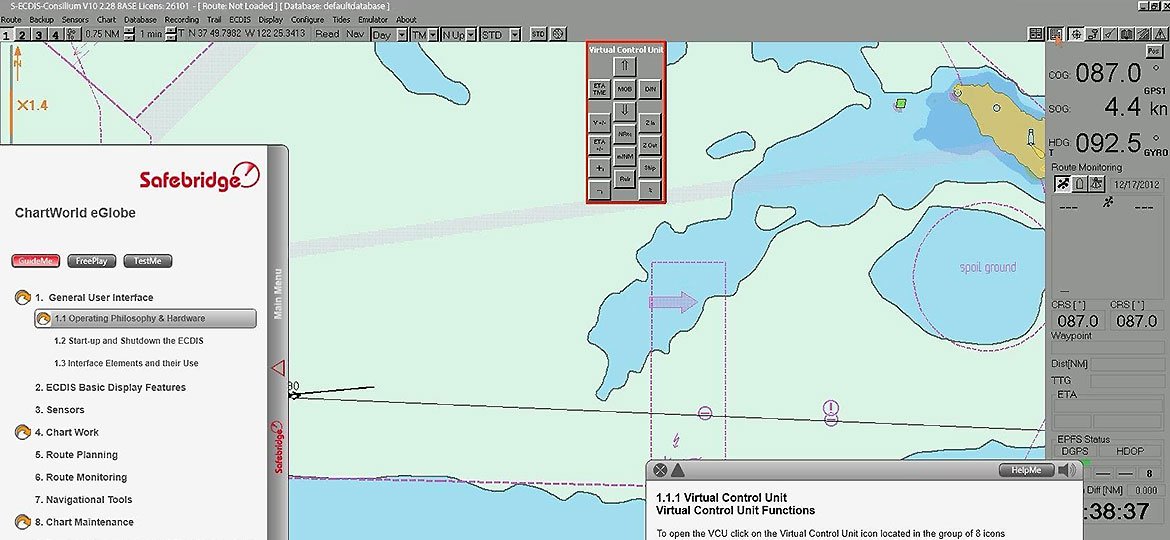Screen dimensions: 1170x540
Task: Open the Route menu
Action: point(11,19)
